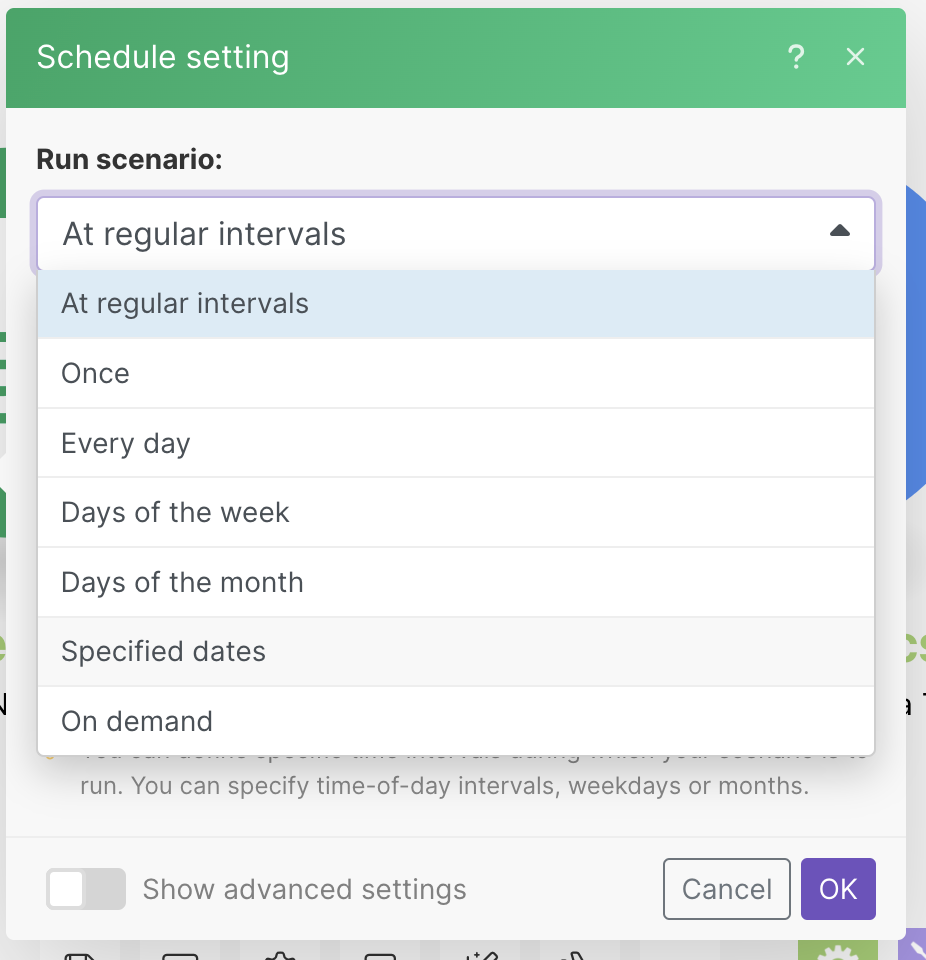The image size is (926, 960).
Task: Click the blue module circle at right edge
Action: click(x=915, y=340)
